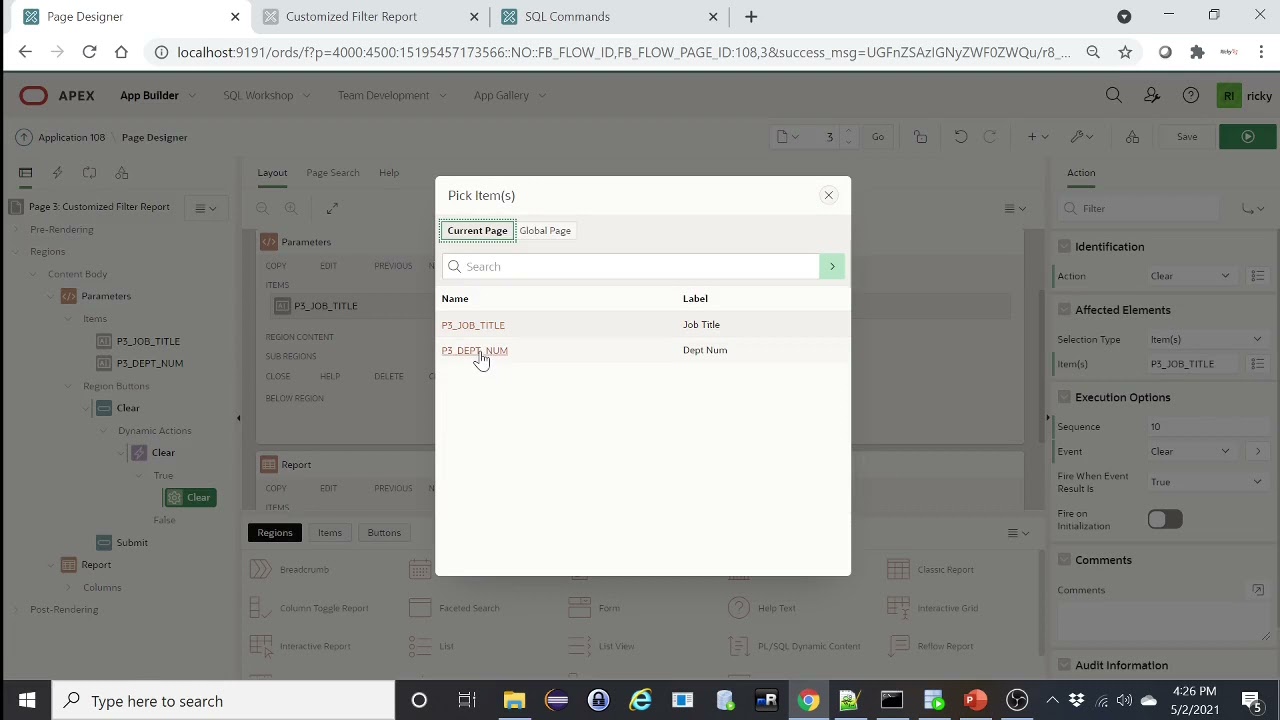Open Fire When Event Result Is dropdown
Image resolution: width=1280 pixels, height=720 pixels.
point(1206,482)
